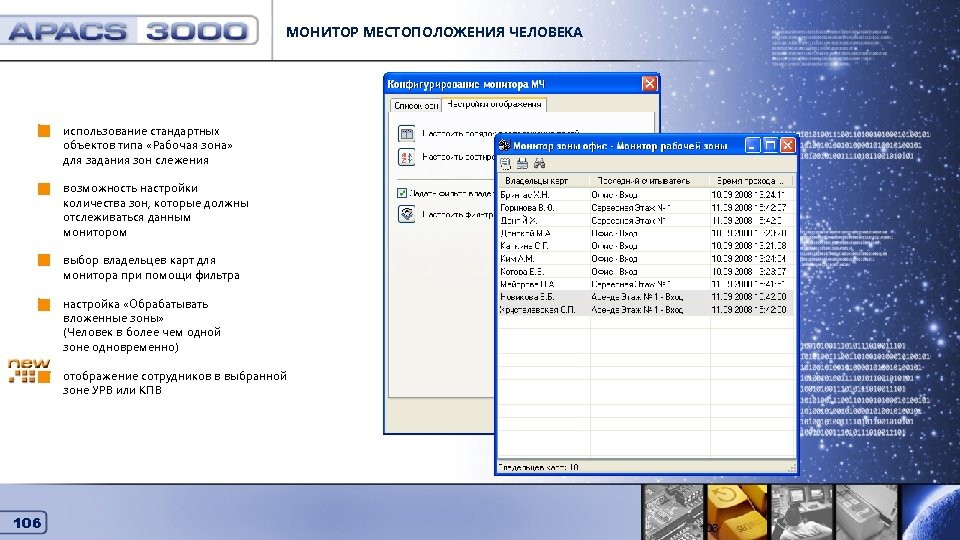The image size is (960, 540).
Task: Click reader cell in 'Горинова В.О.' row
Action: [x=650, y=208]
